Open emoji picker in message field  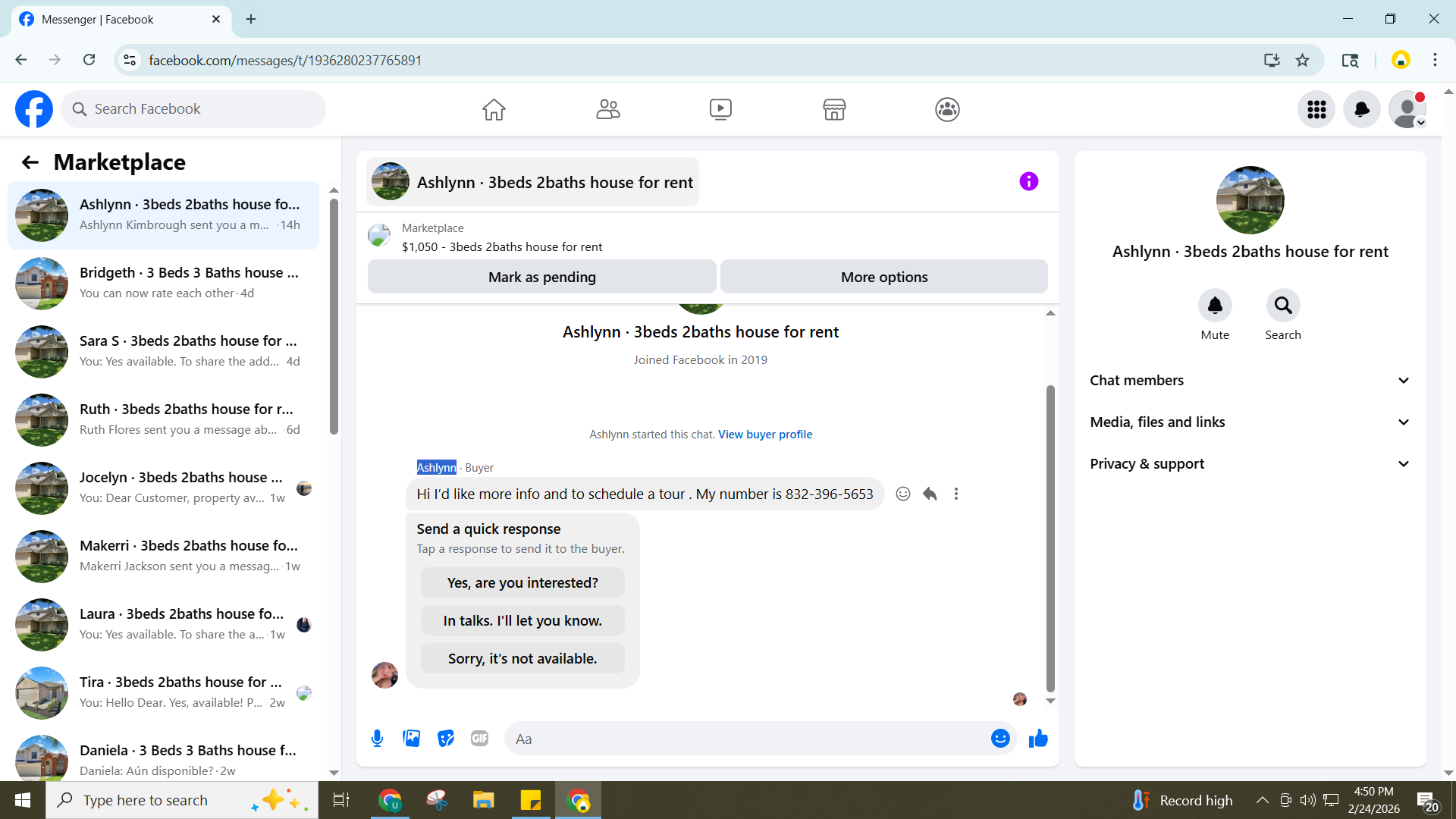click(x=1000, y=739)
